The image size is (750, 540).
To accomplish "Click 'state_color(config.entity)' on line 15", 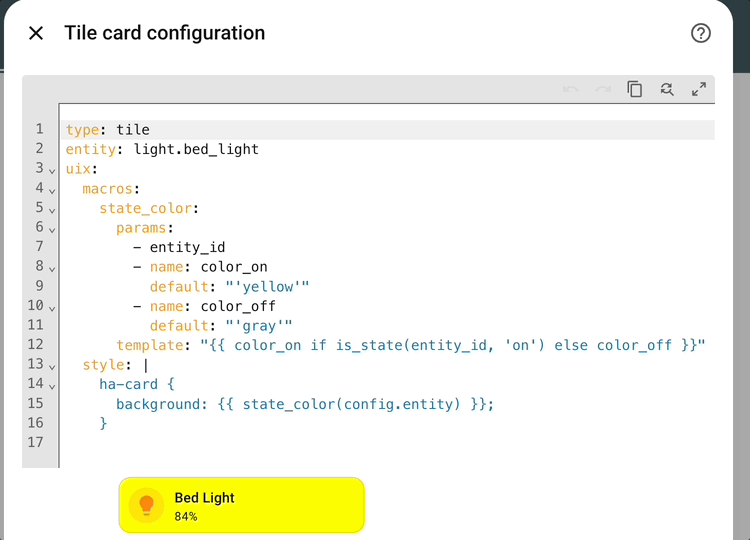I will (352, 404).
